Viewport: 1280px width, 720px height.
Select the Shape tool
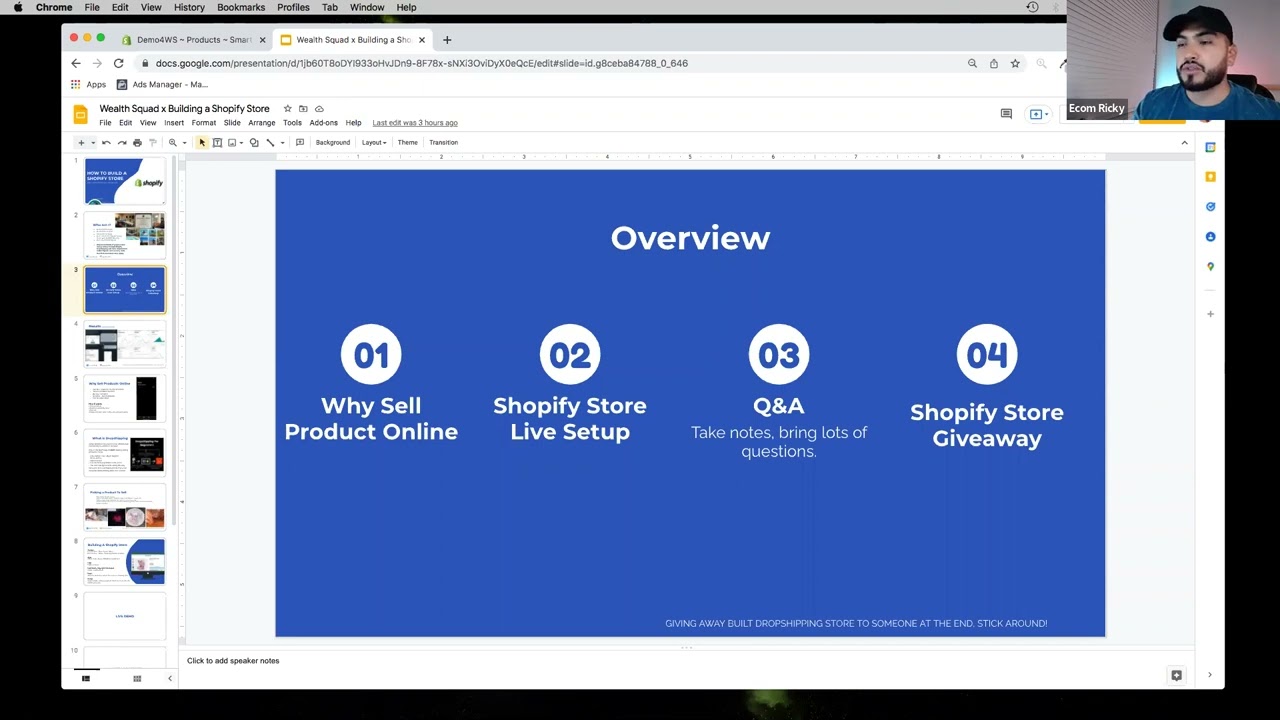tap(254, 143)
